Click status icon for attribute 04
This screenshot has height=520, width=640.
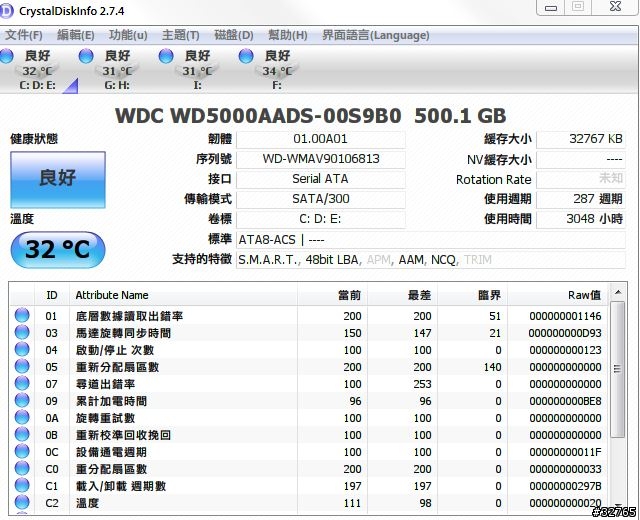pos(22,350)
